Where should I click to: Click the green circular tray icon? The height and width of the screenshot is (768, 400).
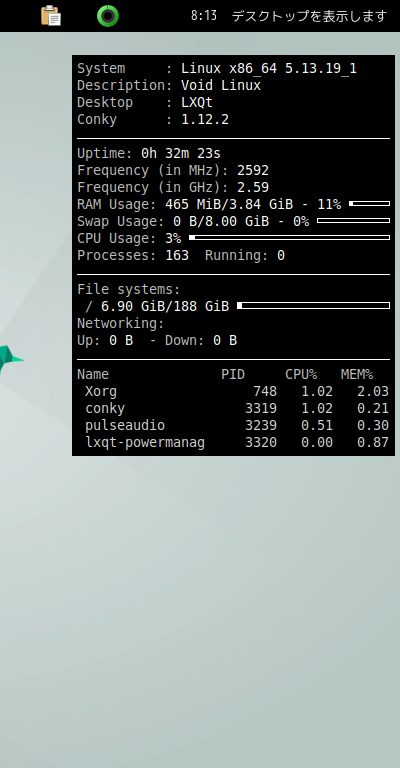tap(108, 16)
